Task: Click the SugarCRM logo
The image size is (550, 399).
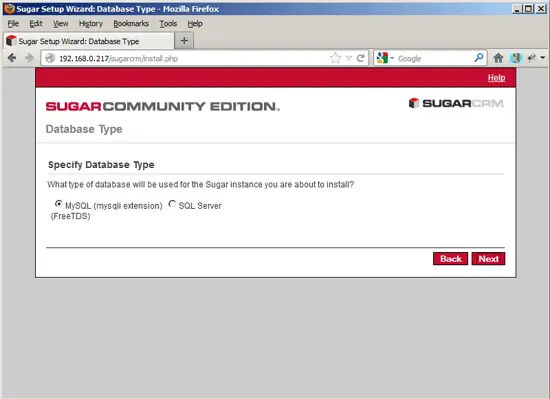Action: 456,103
